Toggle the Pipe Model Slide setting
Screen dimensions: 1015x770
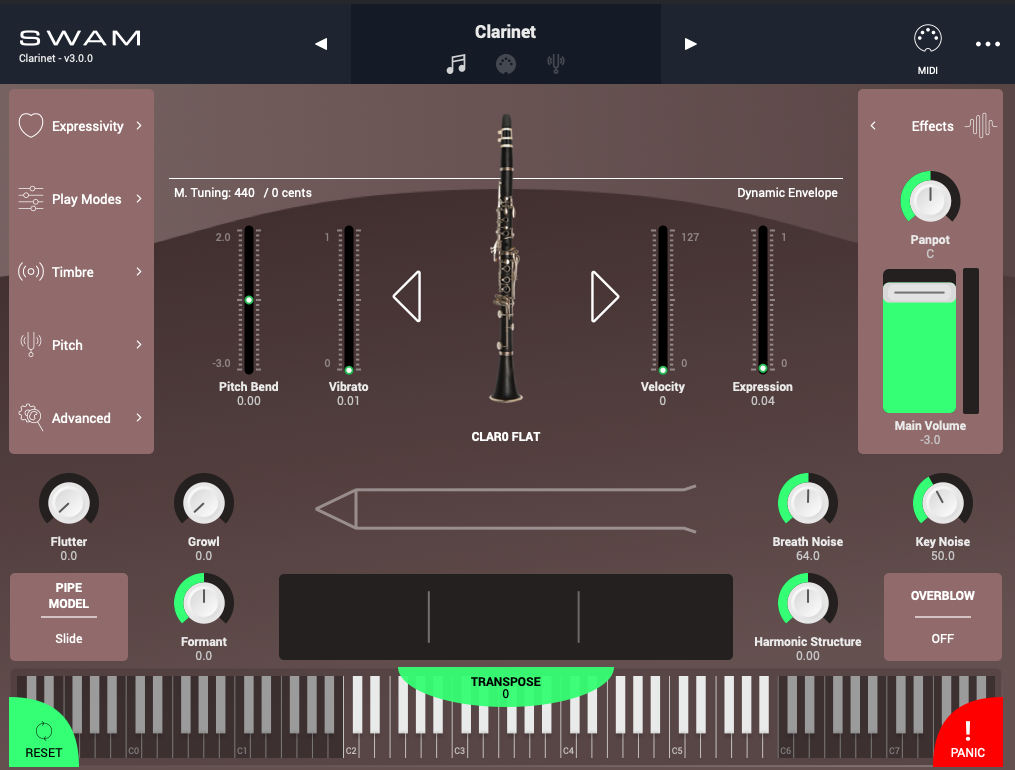tap(69, 617)
